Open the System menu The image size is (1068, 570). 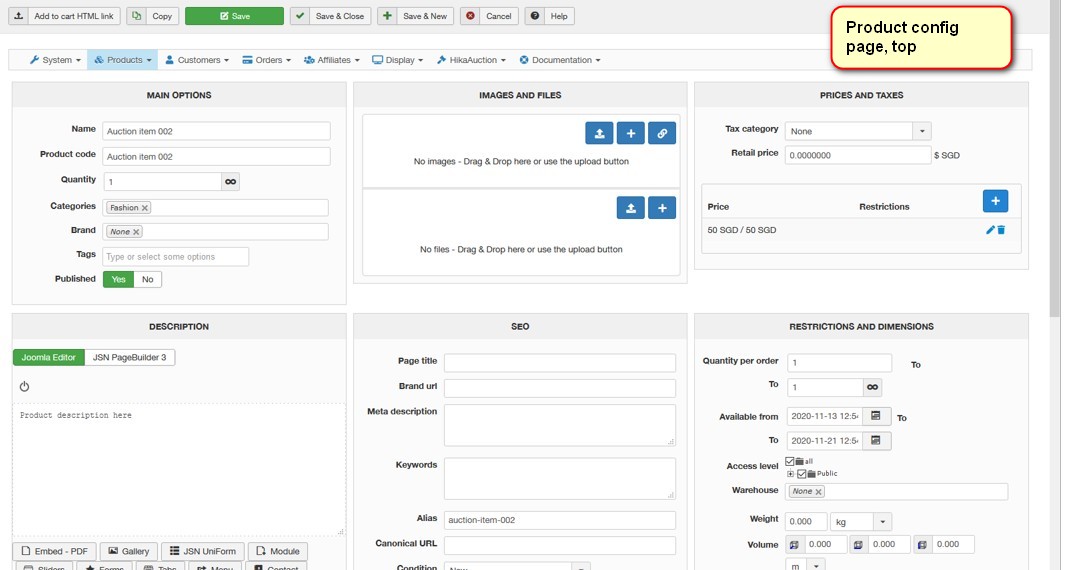[x=55, y=60]
